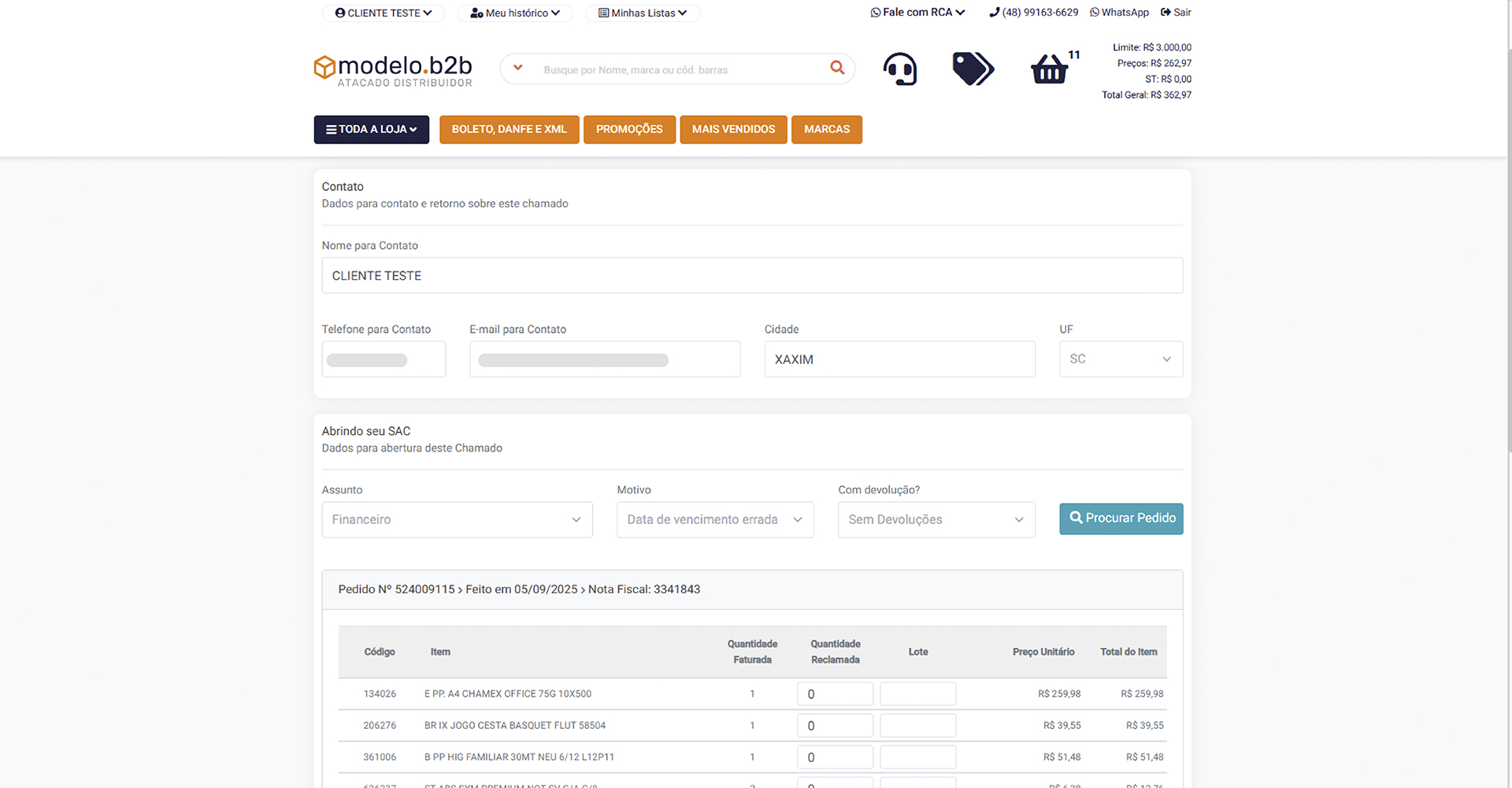Open the WhatsApp contact link

1119,13
